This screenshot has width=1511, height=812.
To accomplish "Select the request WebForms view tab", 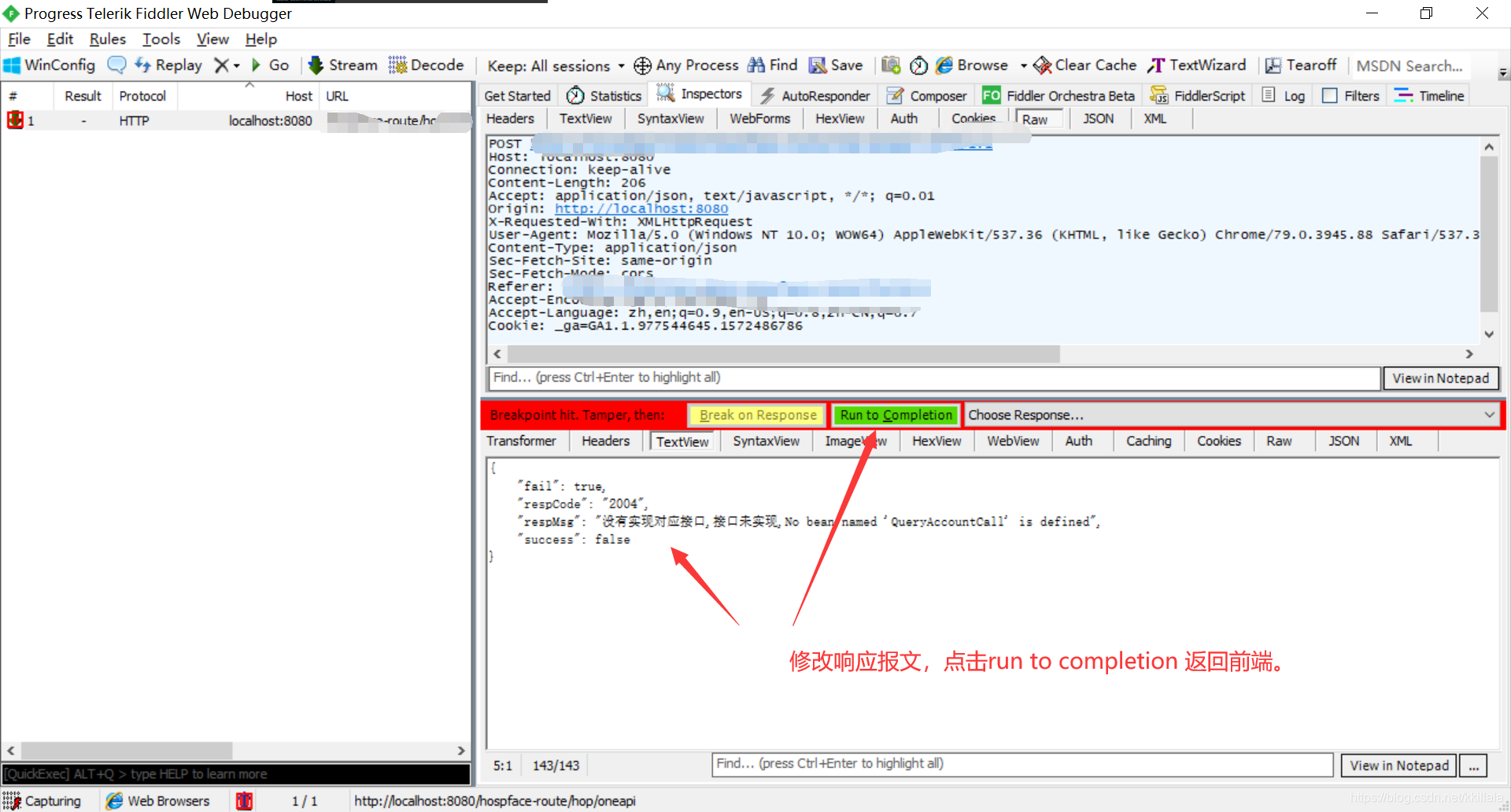I will pyautogui.click(x=759, y=119).
